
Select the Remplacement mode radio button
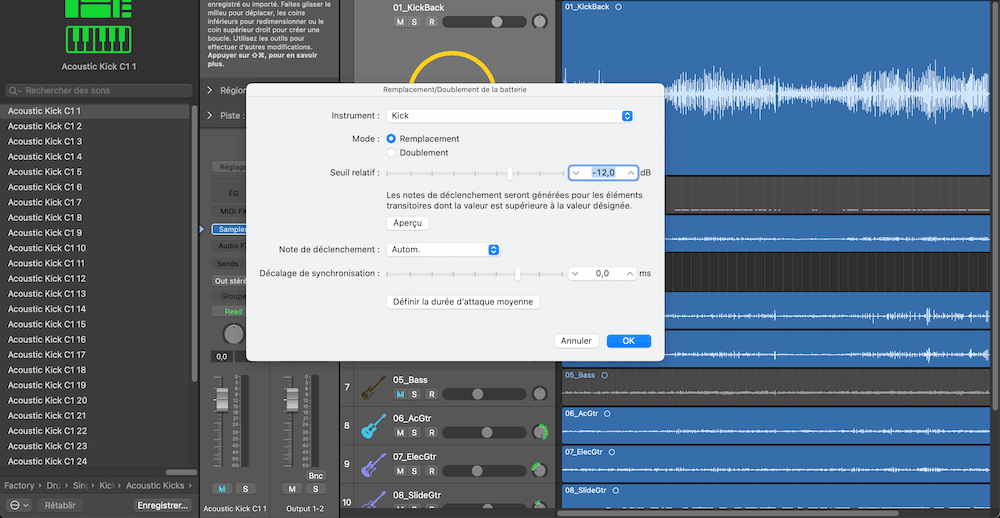point(391,138)
